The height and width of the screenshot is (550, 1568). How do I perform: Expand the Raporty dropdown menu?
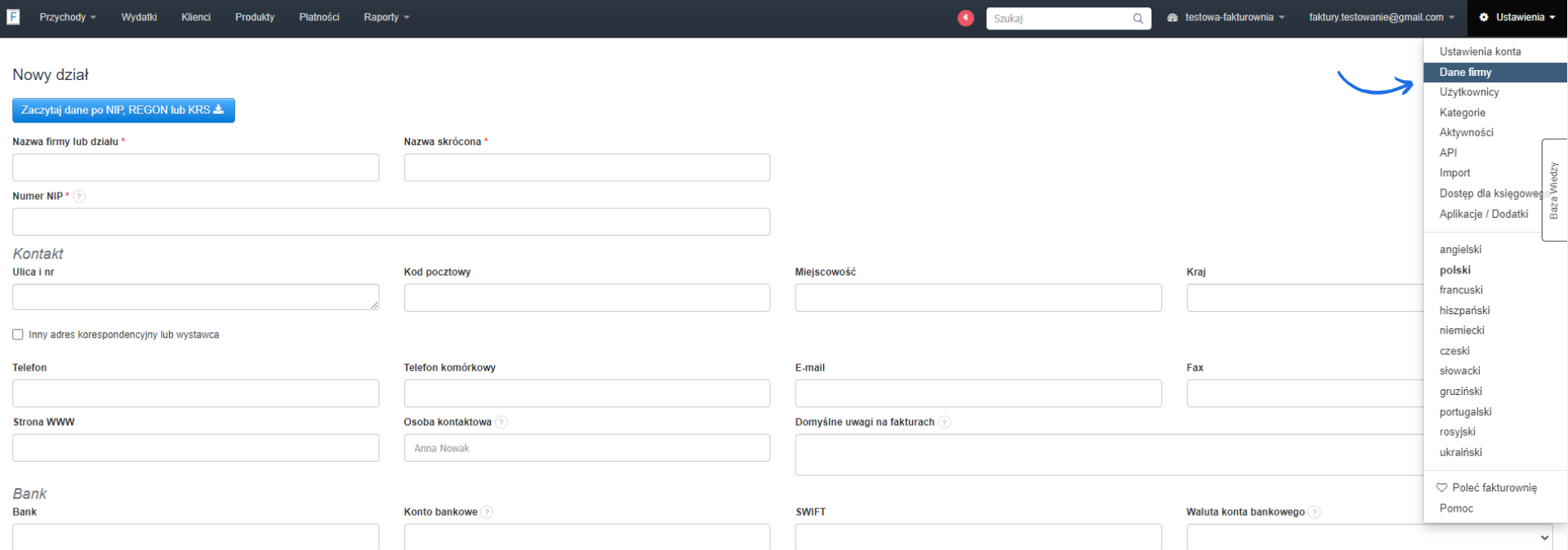coord(386,17)
